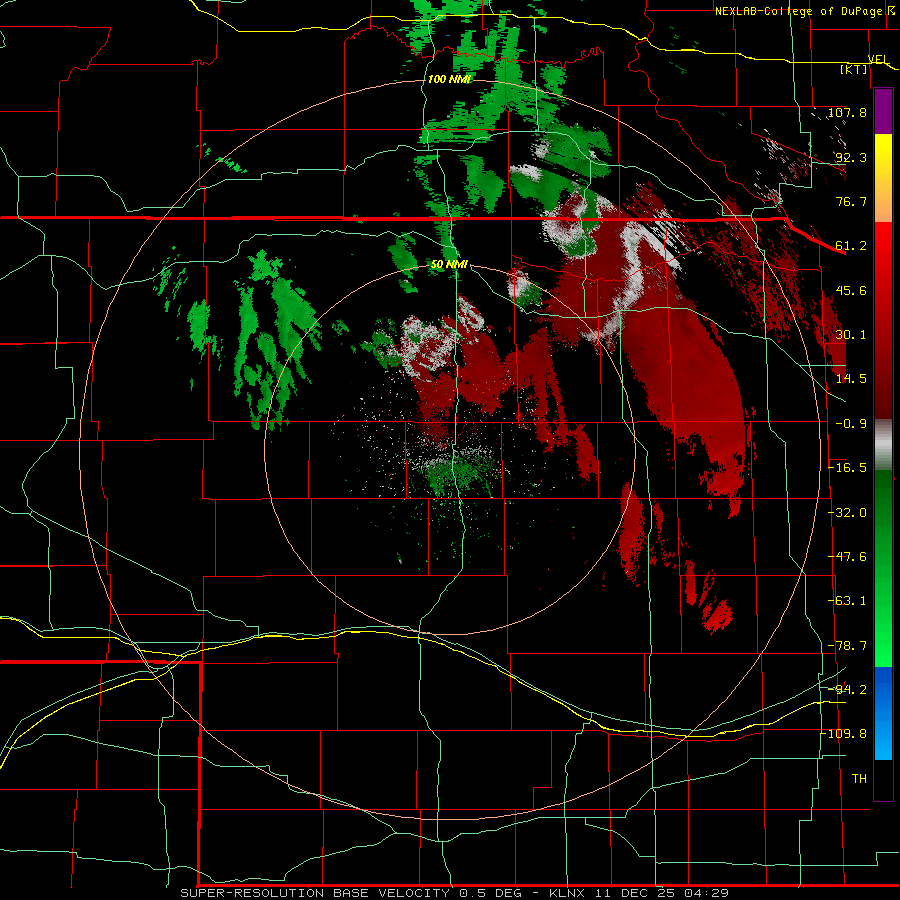
Task: Click the yellow-orange segment of color bar
Action: [x=883, y=178]
